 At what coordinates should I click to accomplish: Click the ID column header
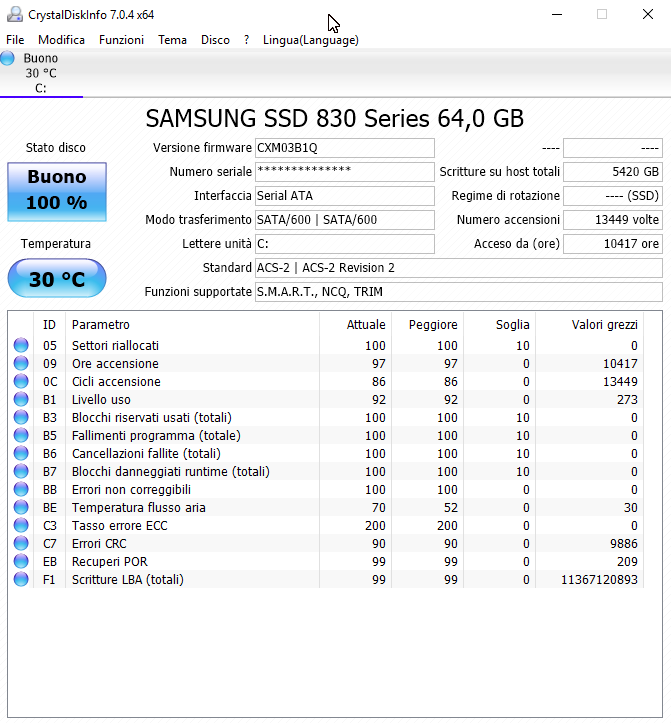[x=49, y=325]
